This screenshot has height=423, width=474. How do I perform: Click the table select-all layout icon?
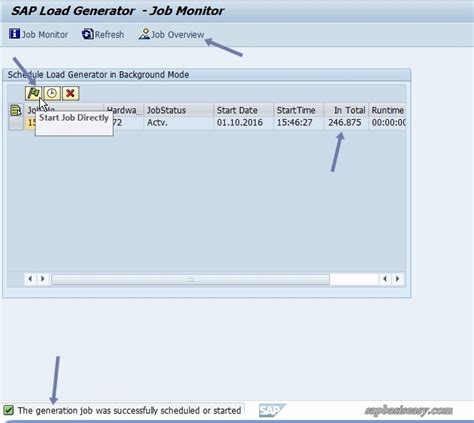coord(16,110)
